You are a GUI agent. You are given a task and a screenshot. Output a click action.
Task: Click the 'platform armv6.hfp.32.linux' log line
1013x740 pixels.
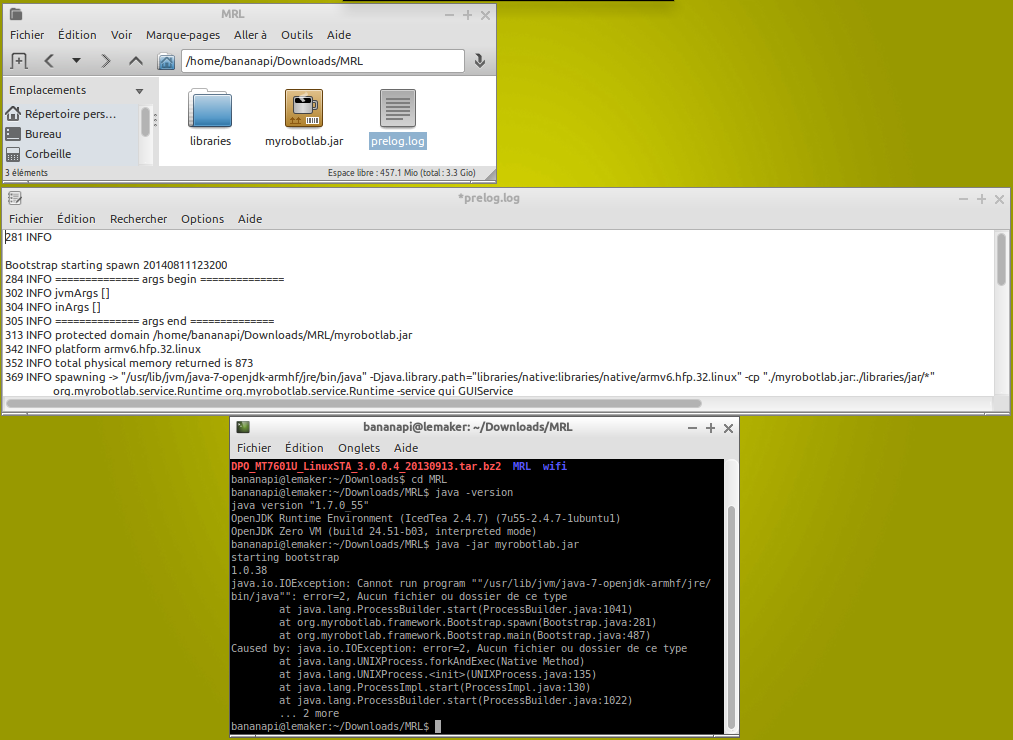point(103,349)
